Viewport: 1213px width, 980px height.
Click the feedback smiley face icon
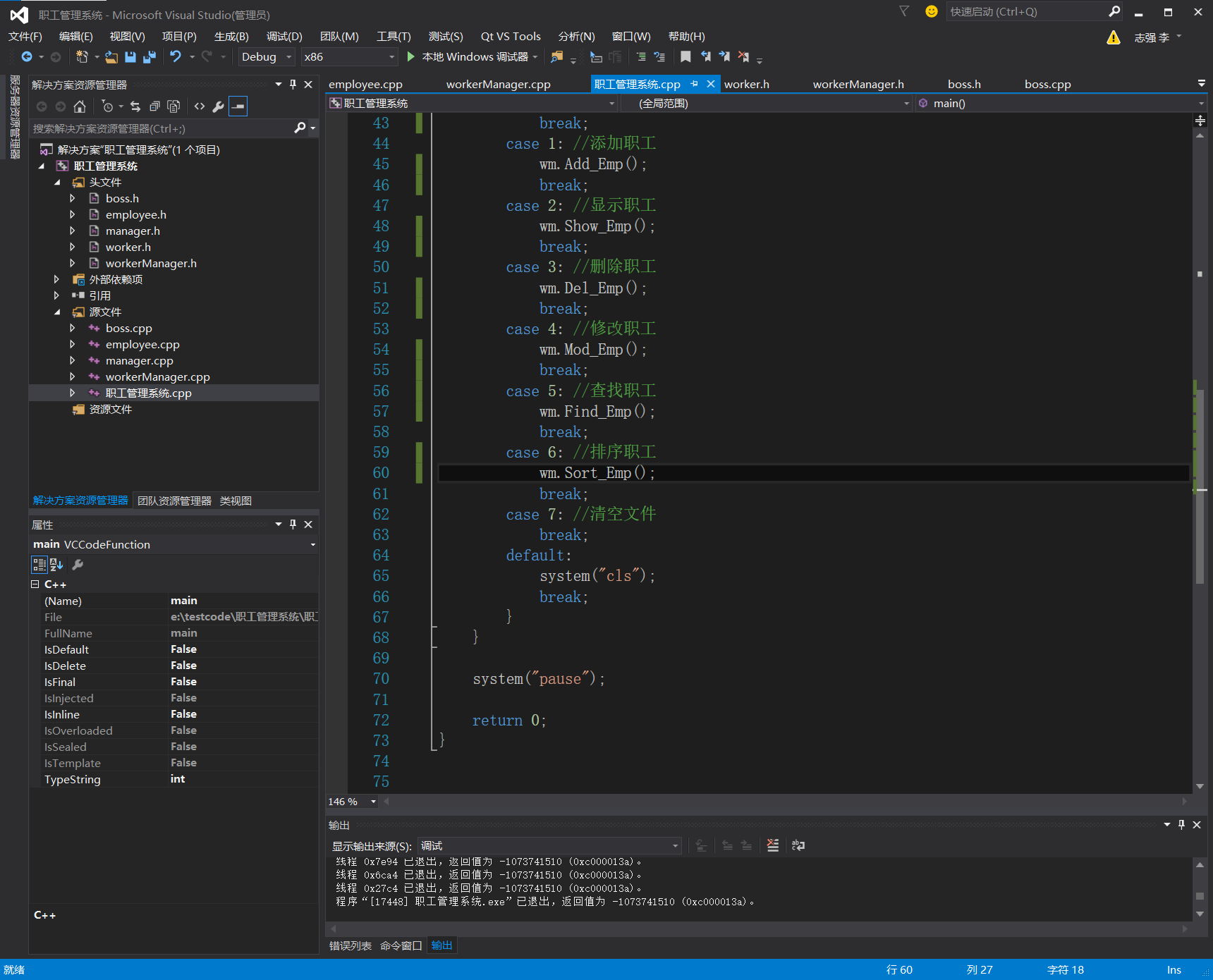(932, 11)
